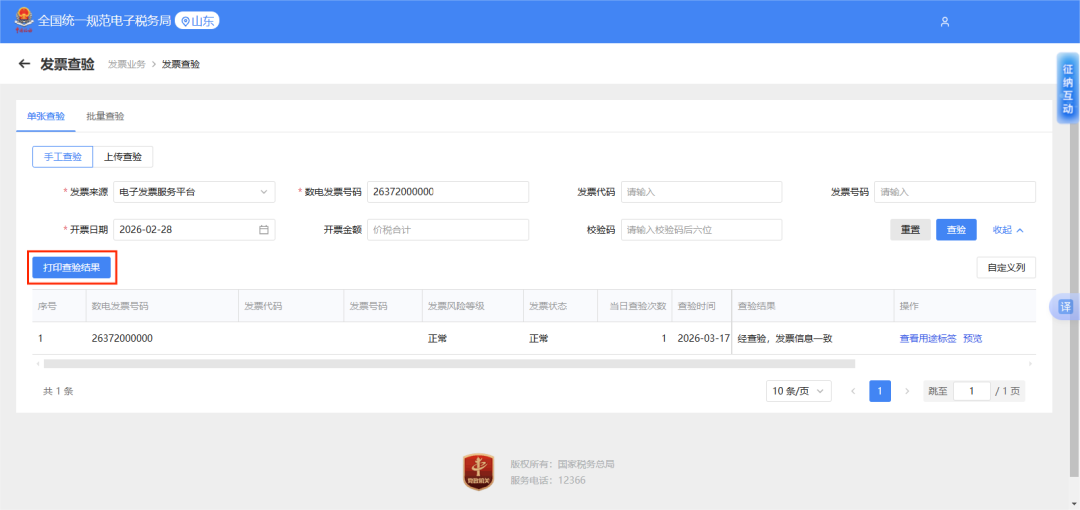Open the 征纳互动 side panel
The height and width of the screenshot is (510, 1080).
[x=1067, y=88]
